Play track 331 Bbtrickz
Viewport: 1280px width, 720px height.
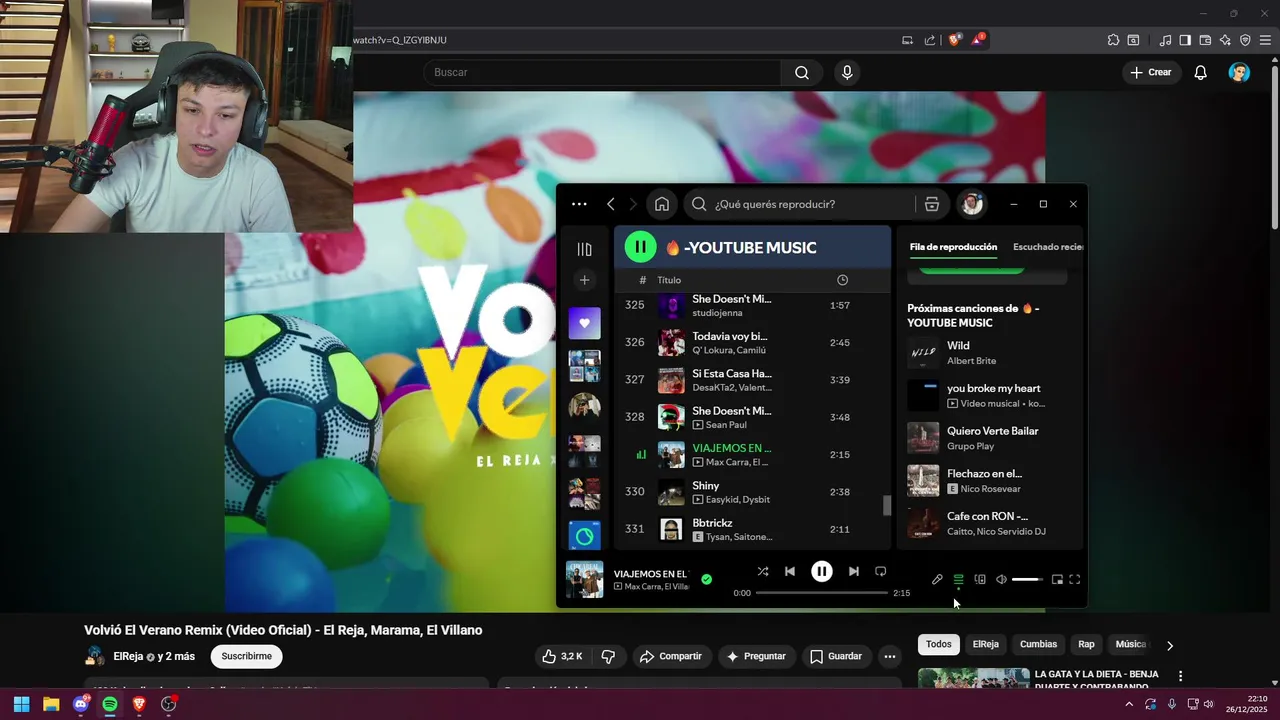(752, 529)
